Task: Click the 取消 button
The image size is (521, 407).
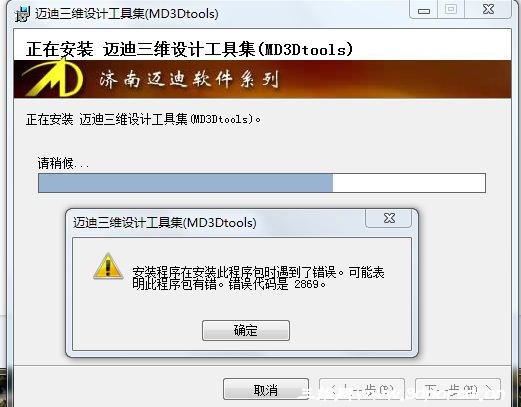Action: coord(266,389)
